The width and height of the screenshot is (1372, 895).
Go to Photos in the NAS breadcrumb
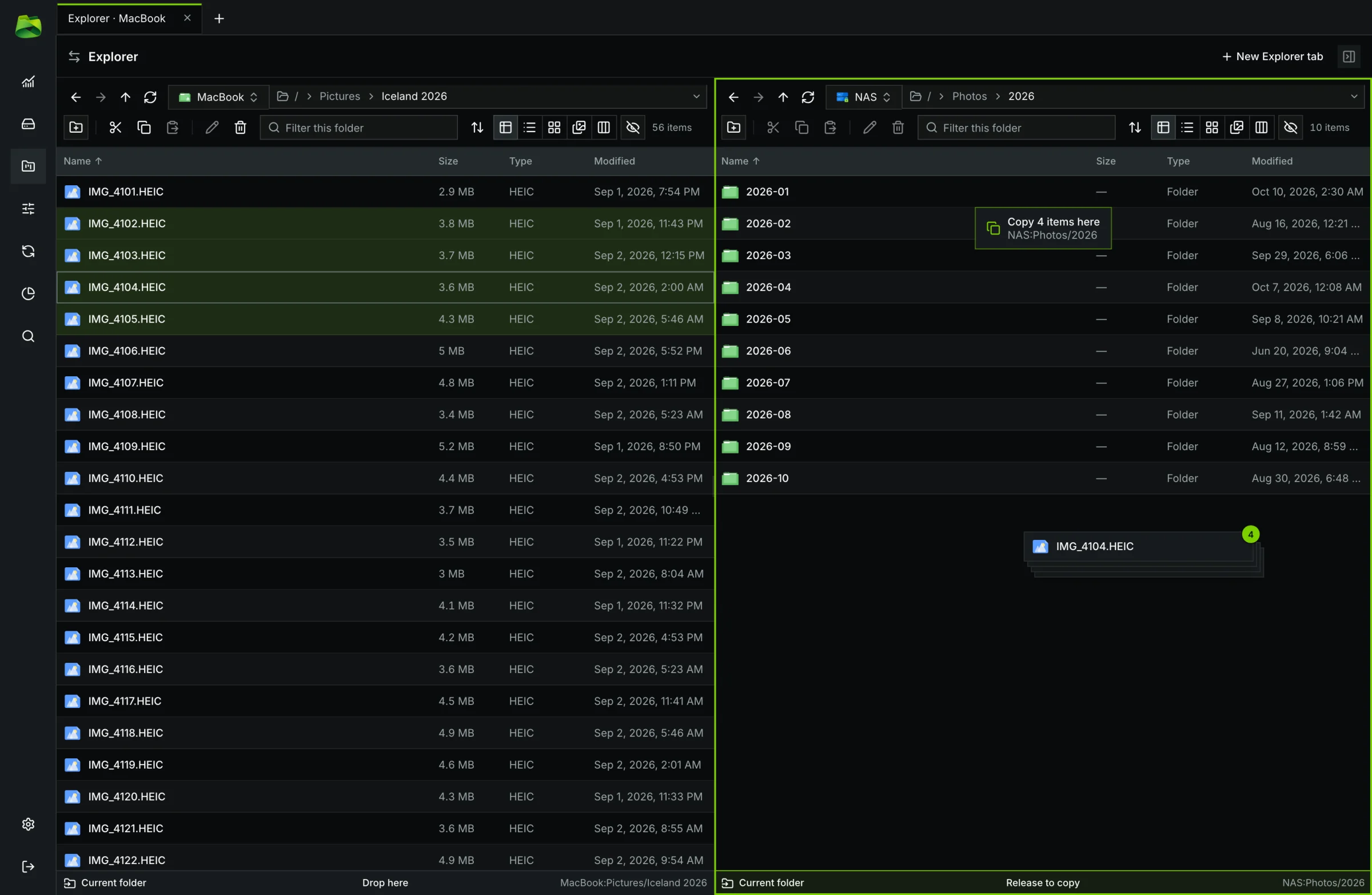pyautogui.click(x=970, y=96)
